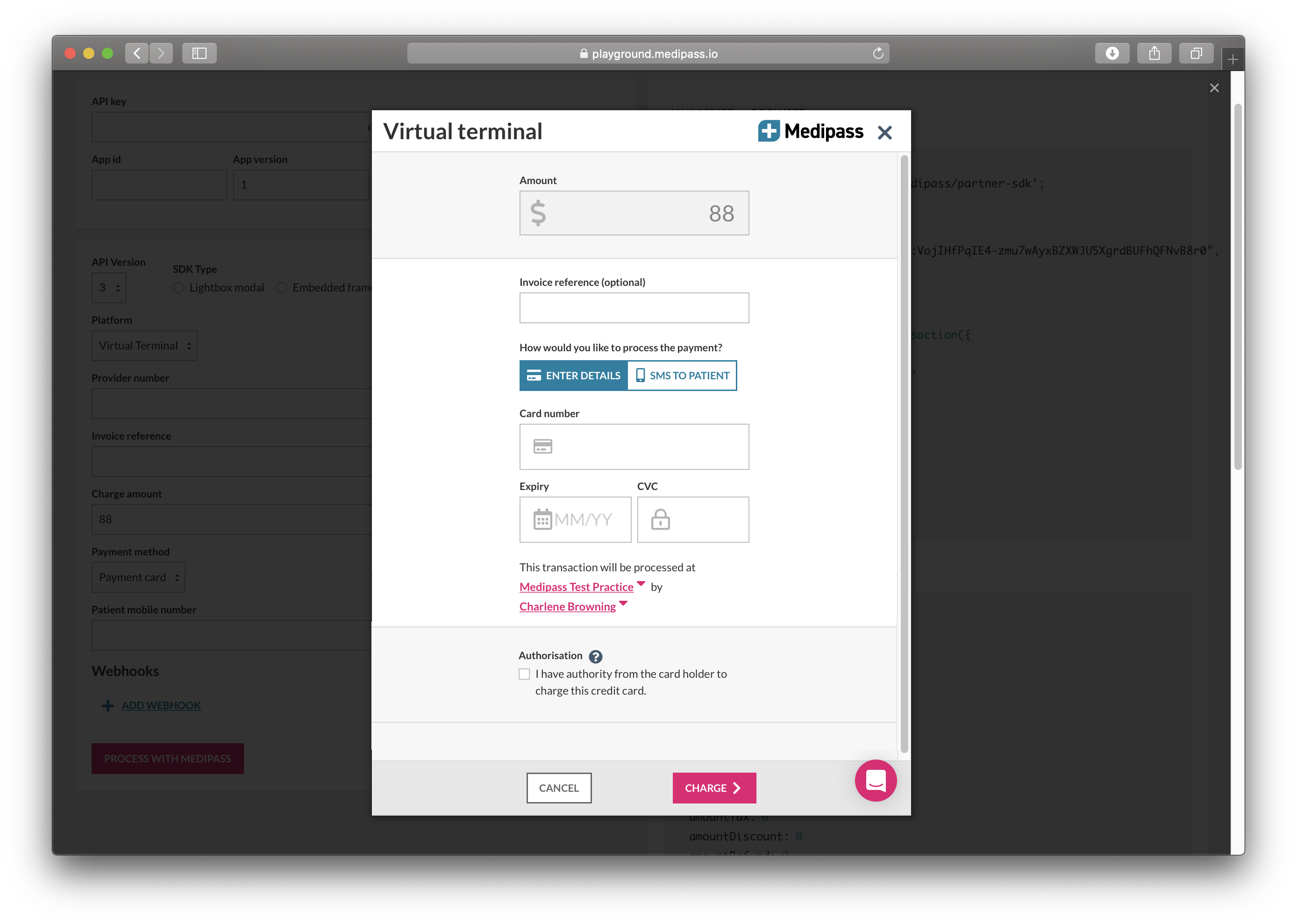Open the Safari share menu
Screen dimensions: 1297x924
tap(1154, 53)
